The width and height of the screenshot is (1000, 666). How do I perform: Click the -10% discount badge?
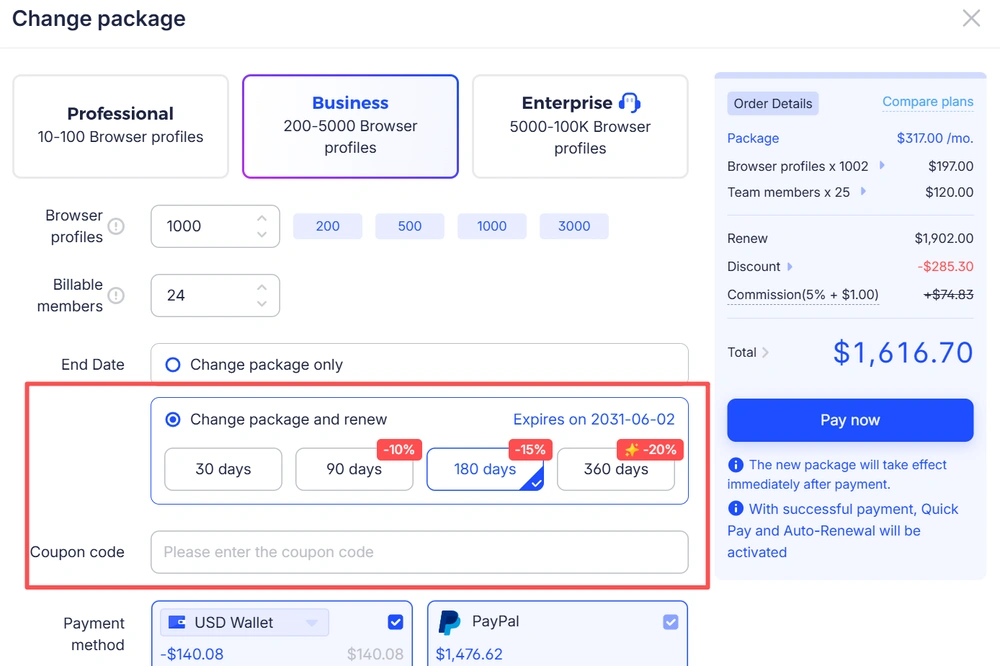pyautogui.click(x=399, y=450)
